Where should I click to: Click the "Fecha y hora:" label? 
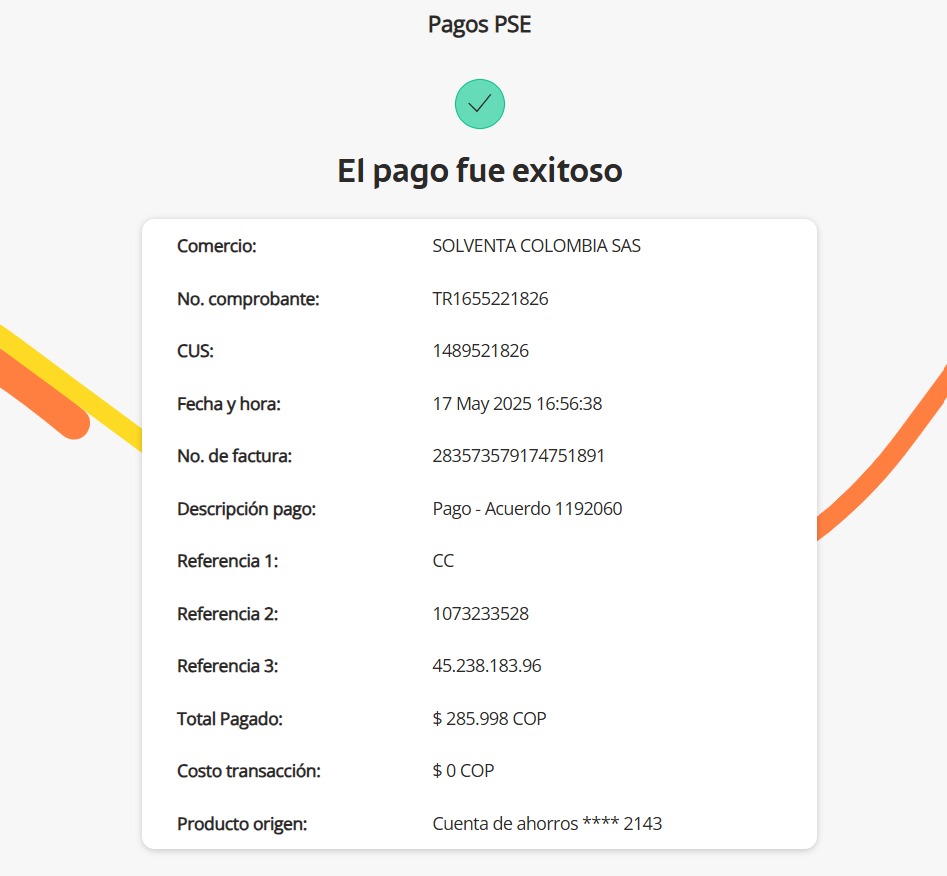click(229, 404)
